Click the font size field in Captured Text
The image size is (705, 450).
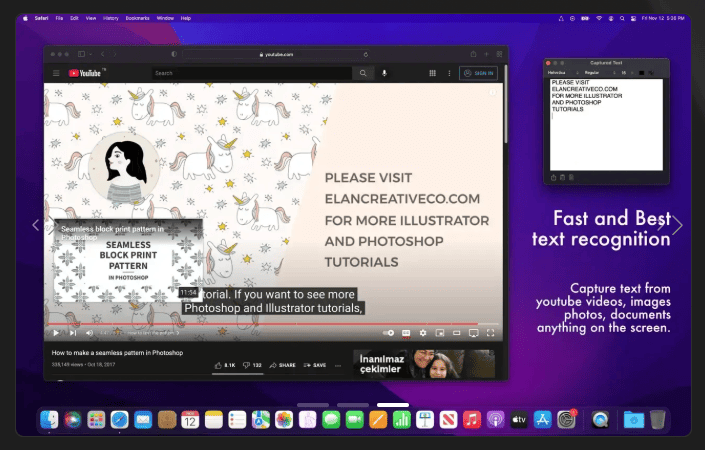tap(624, 73)
